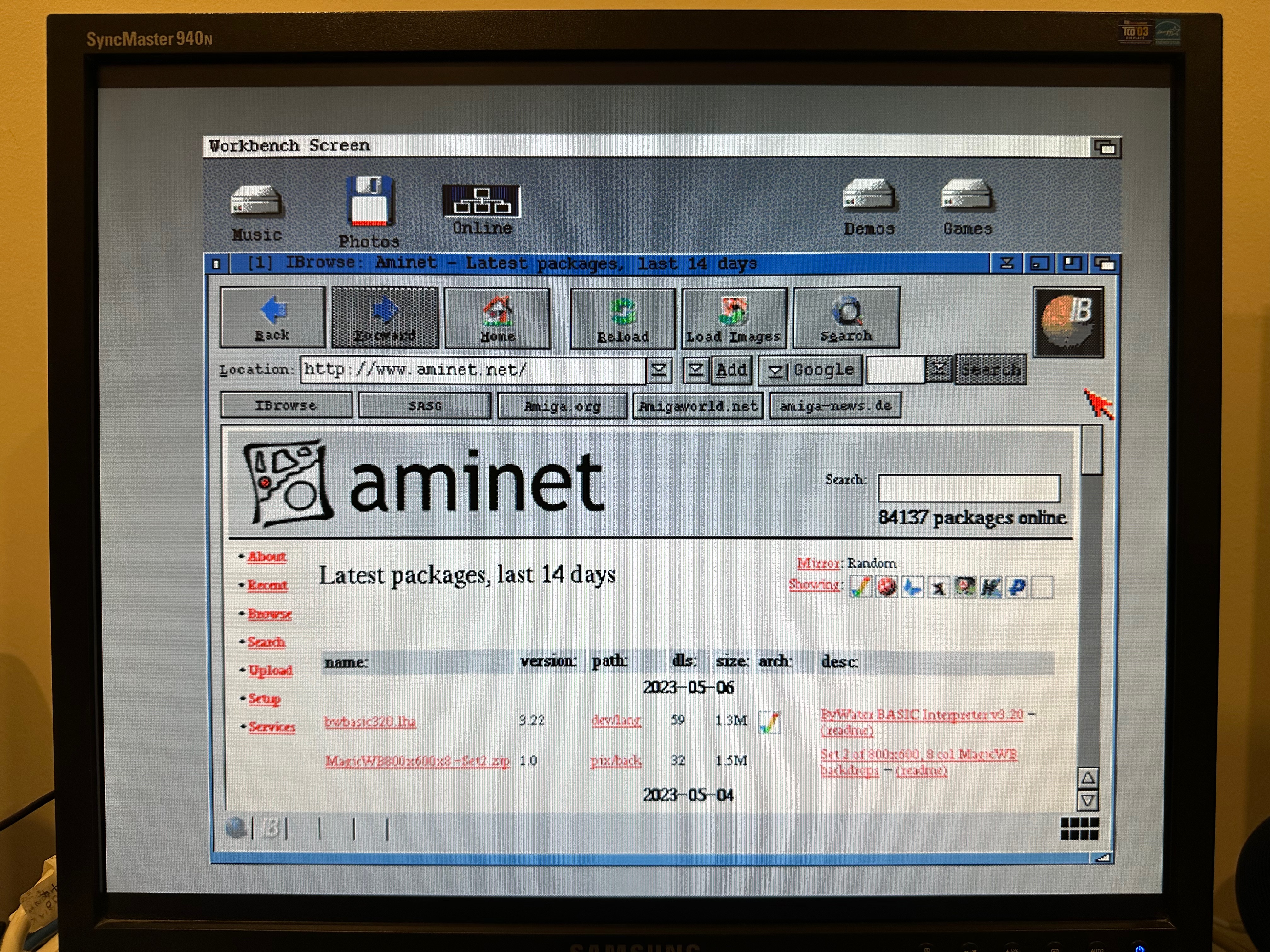This screenshot has height=952, width=1270.
Task: Open the Setup link in sidebar
Action: coord(264,698)
